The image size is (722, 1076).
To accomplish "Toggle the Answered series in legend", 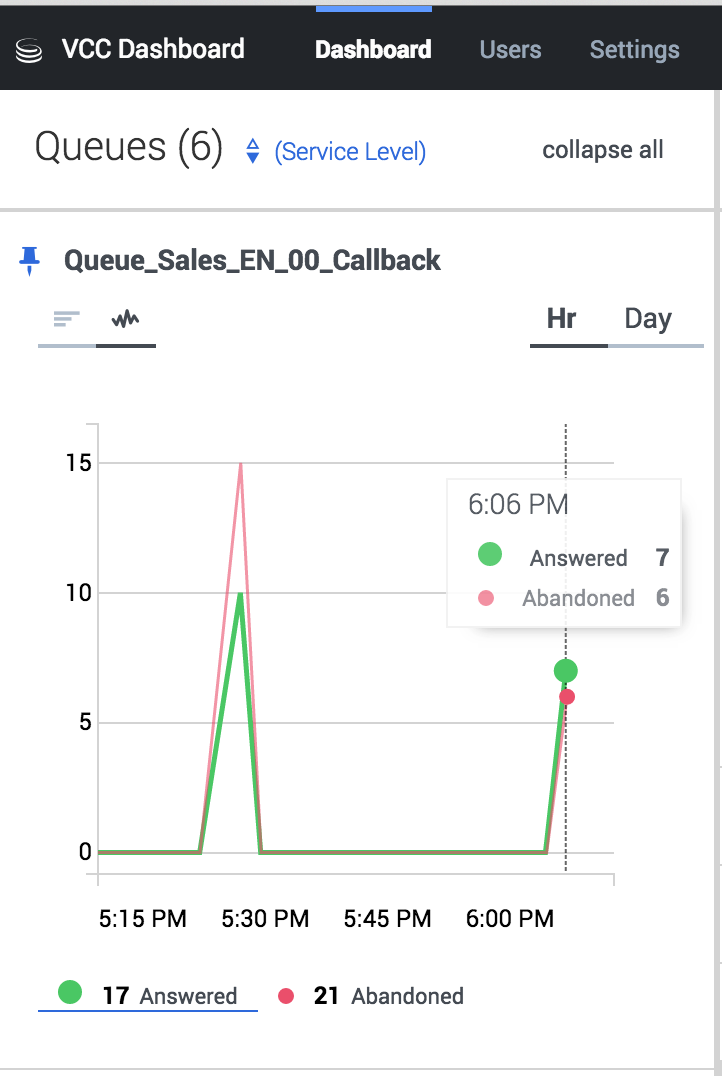I will (147, 995).
